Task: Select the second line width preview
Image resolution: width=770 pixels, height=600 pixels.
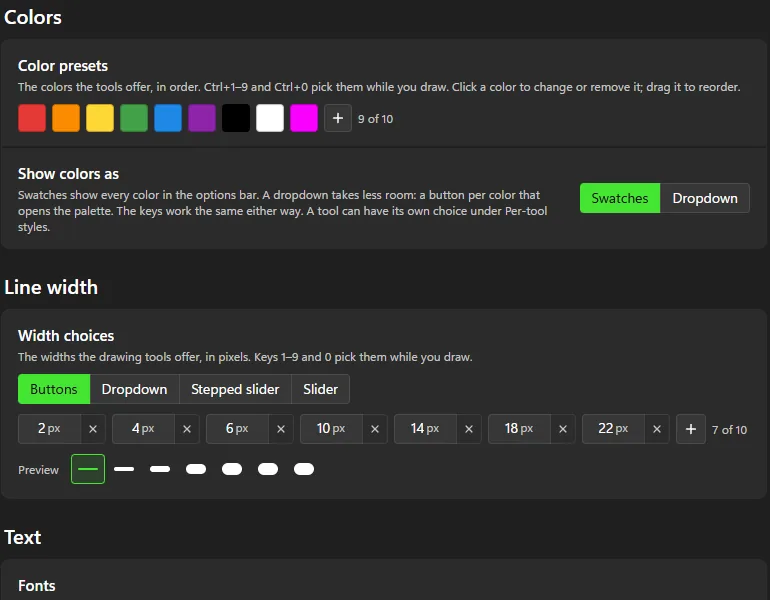Action: click(124, 469)
